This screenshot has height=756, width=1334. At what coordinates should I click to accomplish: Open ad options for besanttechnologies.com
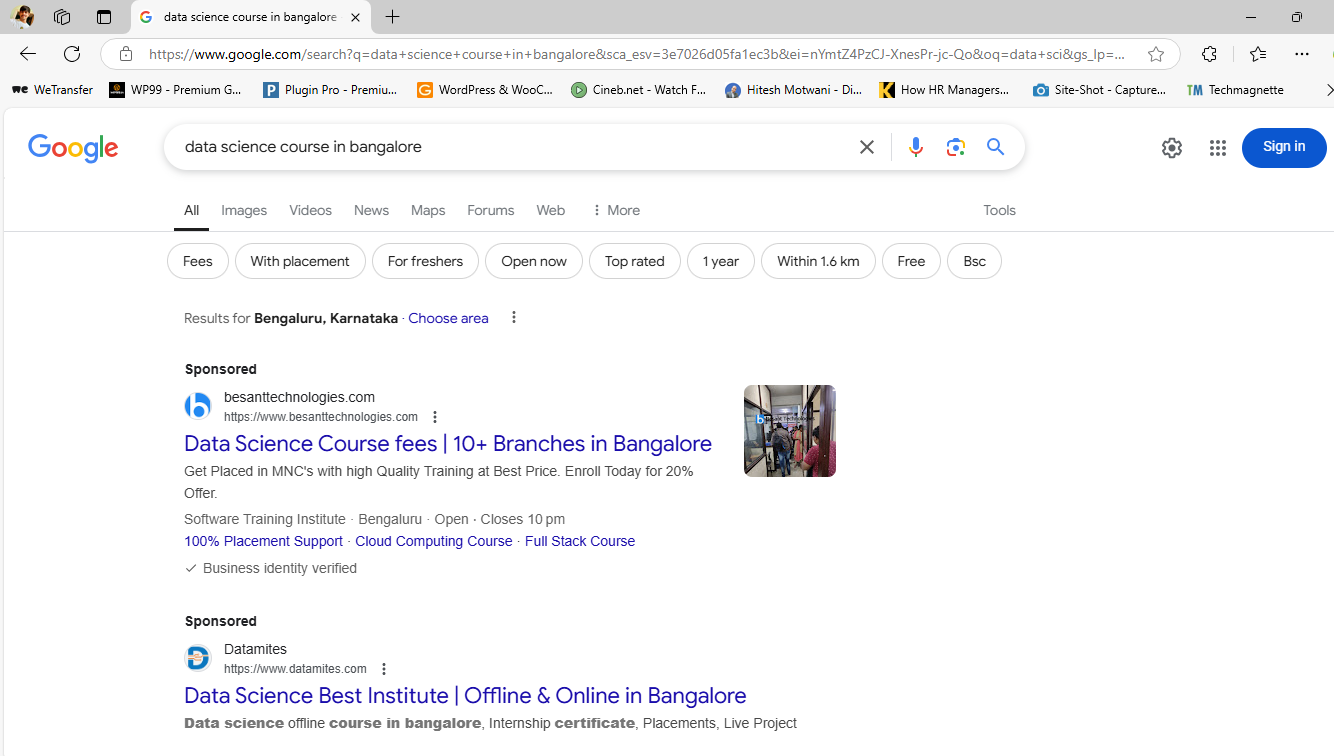(x=434, y=417)
